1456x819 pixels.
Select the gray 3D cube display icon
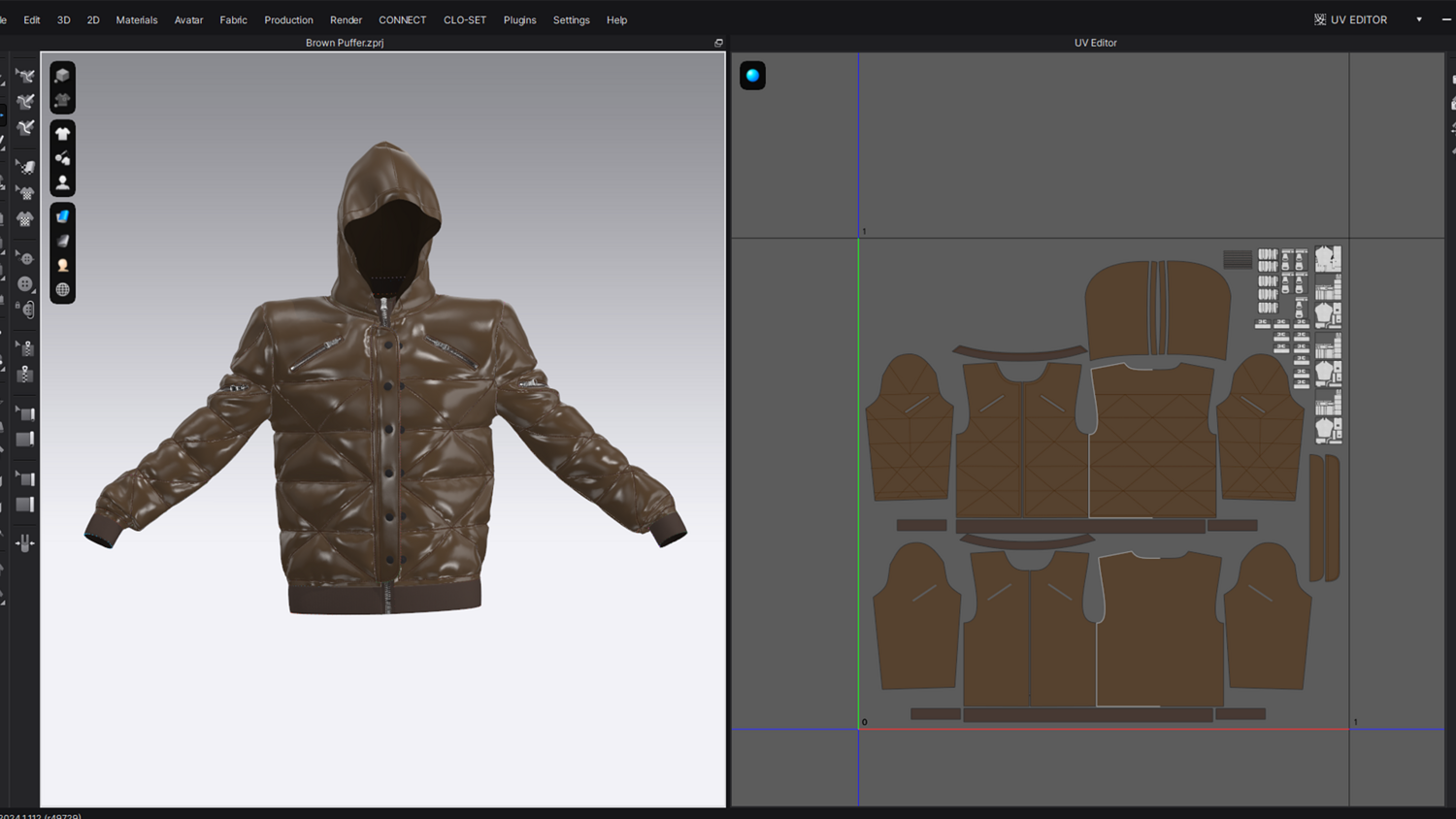point(63,76)
